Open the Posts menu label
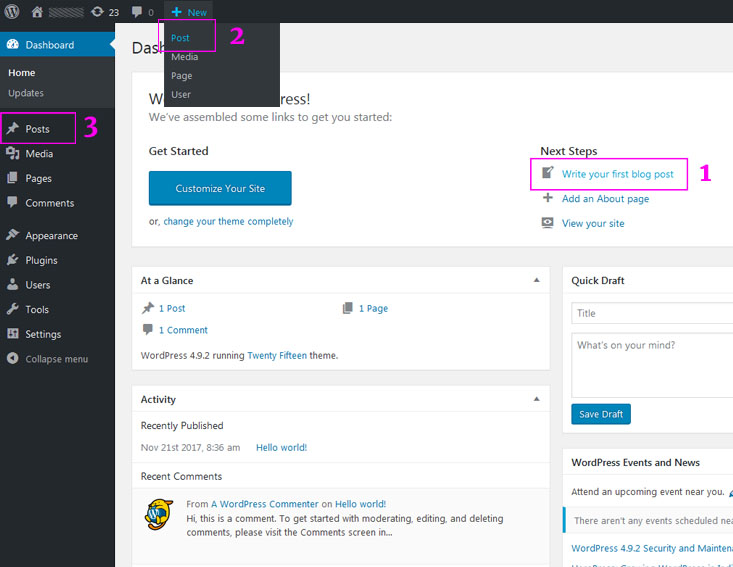733x567 pixels. click(37, 129)
